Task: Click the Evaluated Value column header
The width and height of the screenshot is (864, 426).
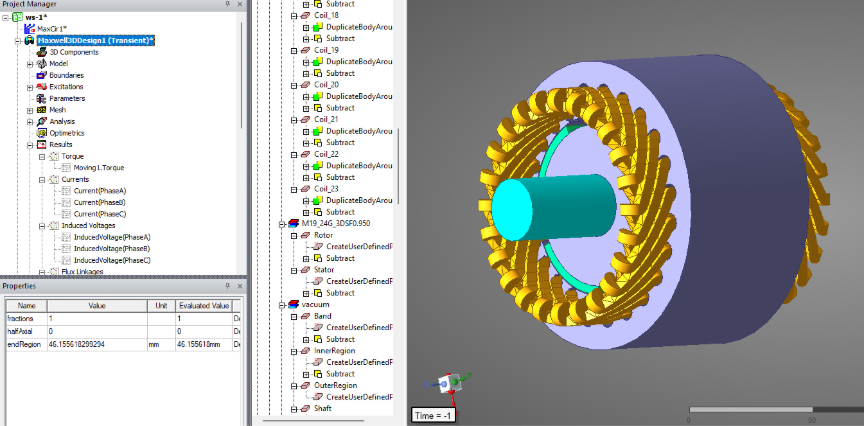Action: 203,305
